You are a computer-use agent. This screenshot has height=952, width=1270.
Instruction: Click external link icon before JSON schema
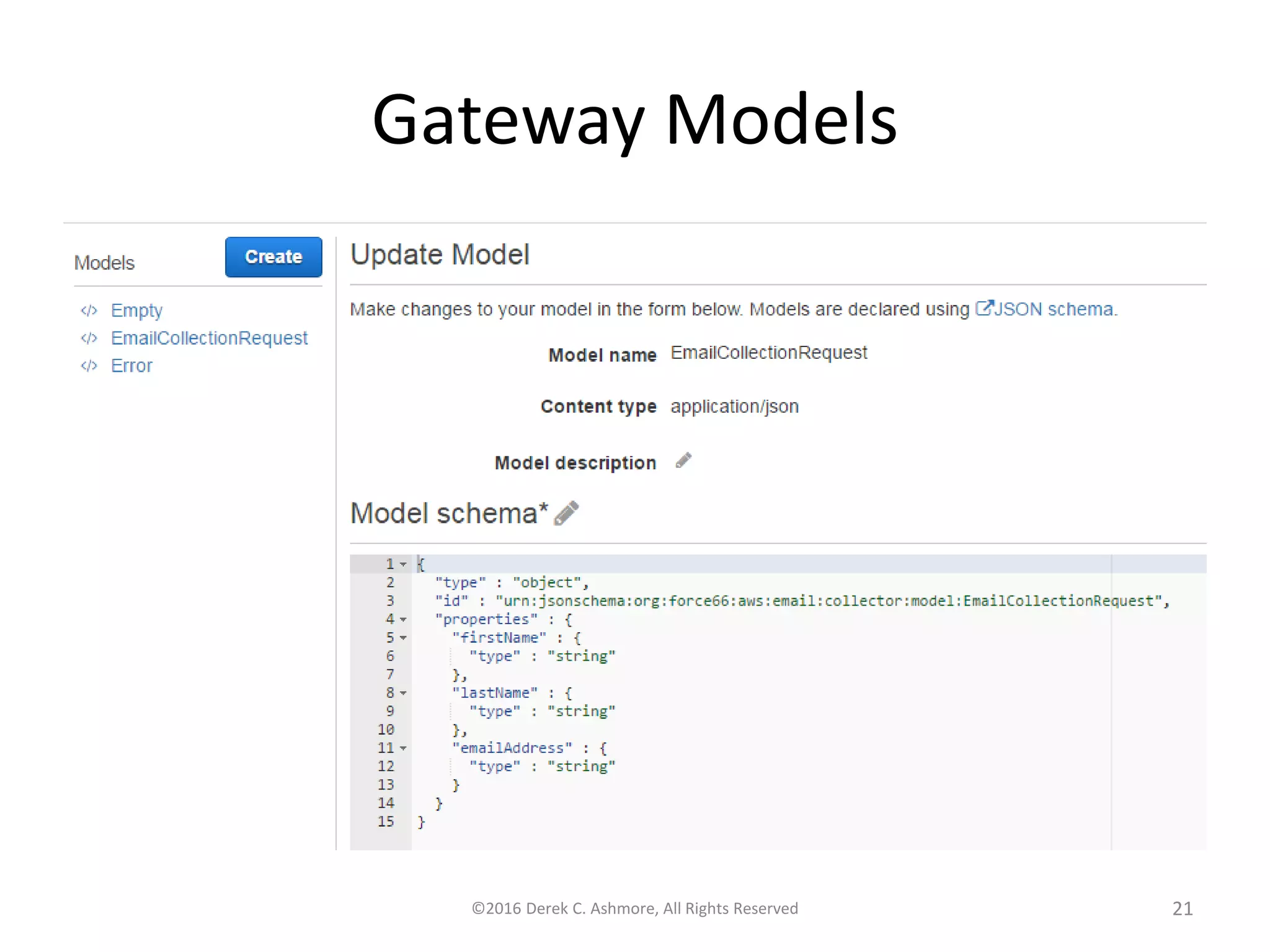pyautogui.click(x=984, y=308)
